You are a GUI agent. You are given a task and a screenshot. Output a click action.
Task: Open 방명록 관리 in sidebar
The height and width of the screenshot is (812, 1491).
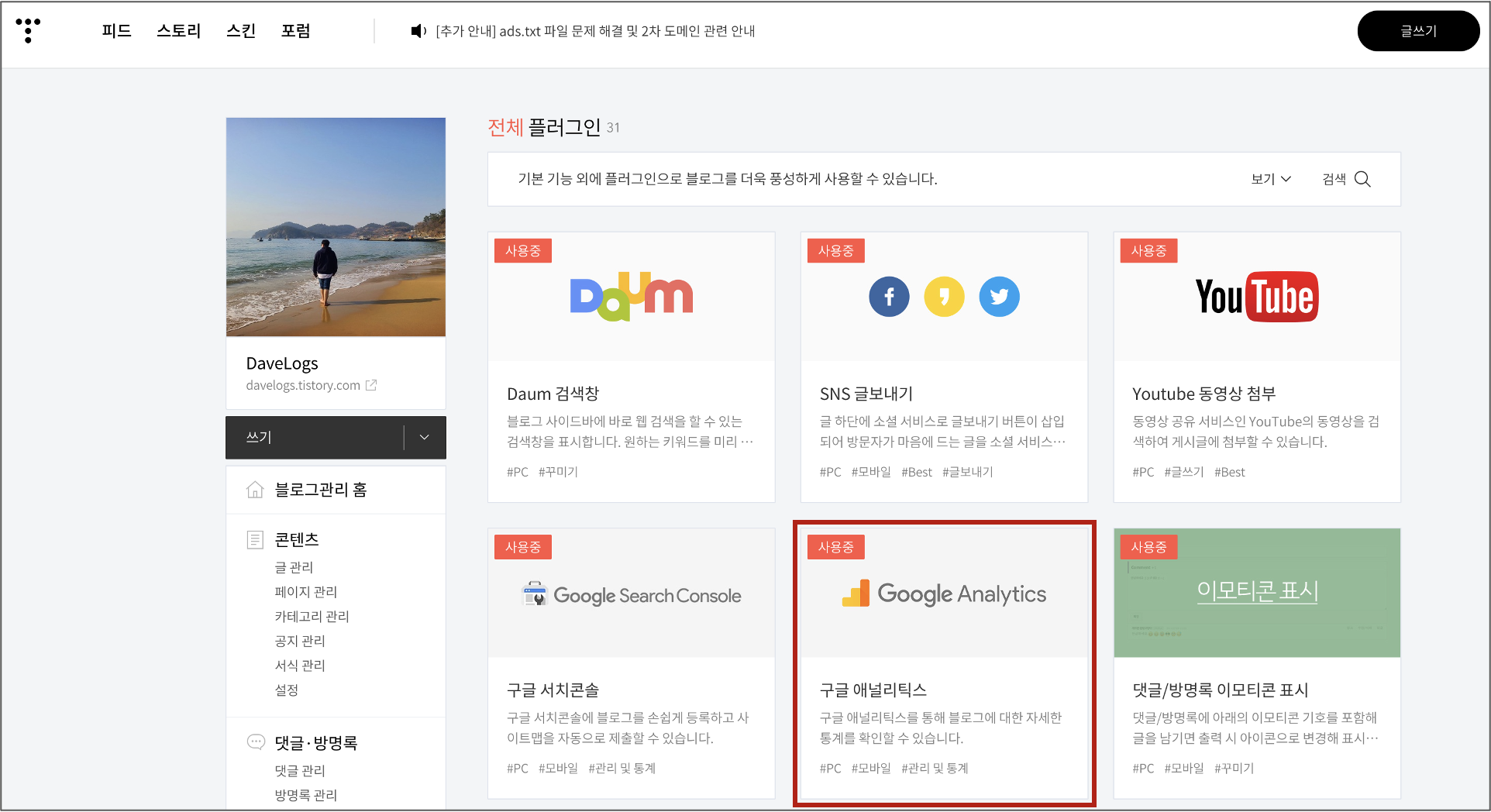point(306,795)
